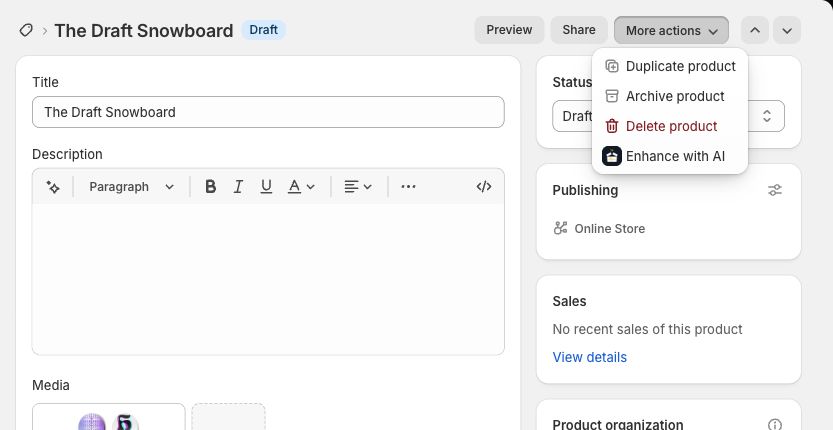Image resolution: width=833 pixels, height=430 pixels.
Task: Click the snowboard media thumbnail
Action: [109, 417]
